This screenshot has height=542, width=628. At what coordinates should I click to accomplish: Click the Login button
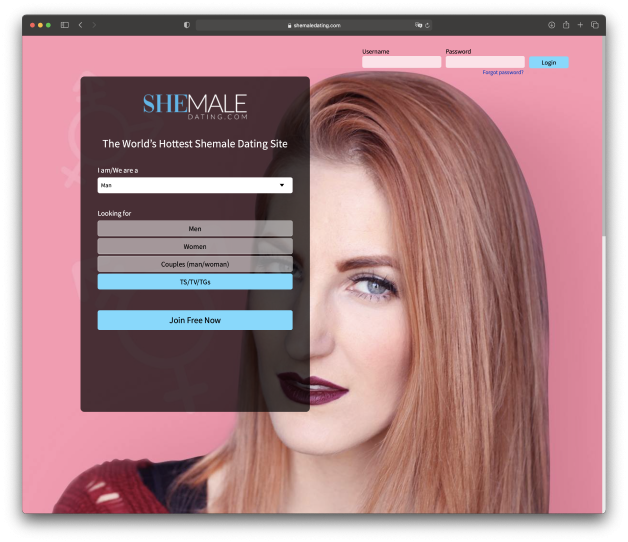click(x=549, y=62)
